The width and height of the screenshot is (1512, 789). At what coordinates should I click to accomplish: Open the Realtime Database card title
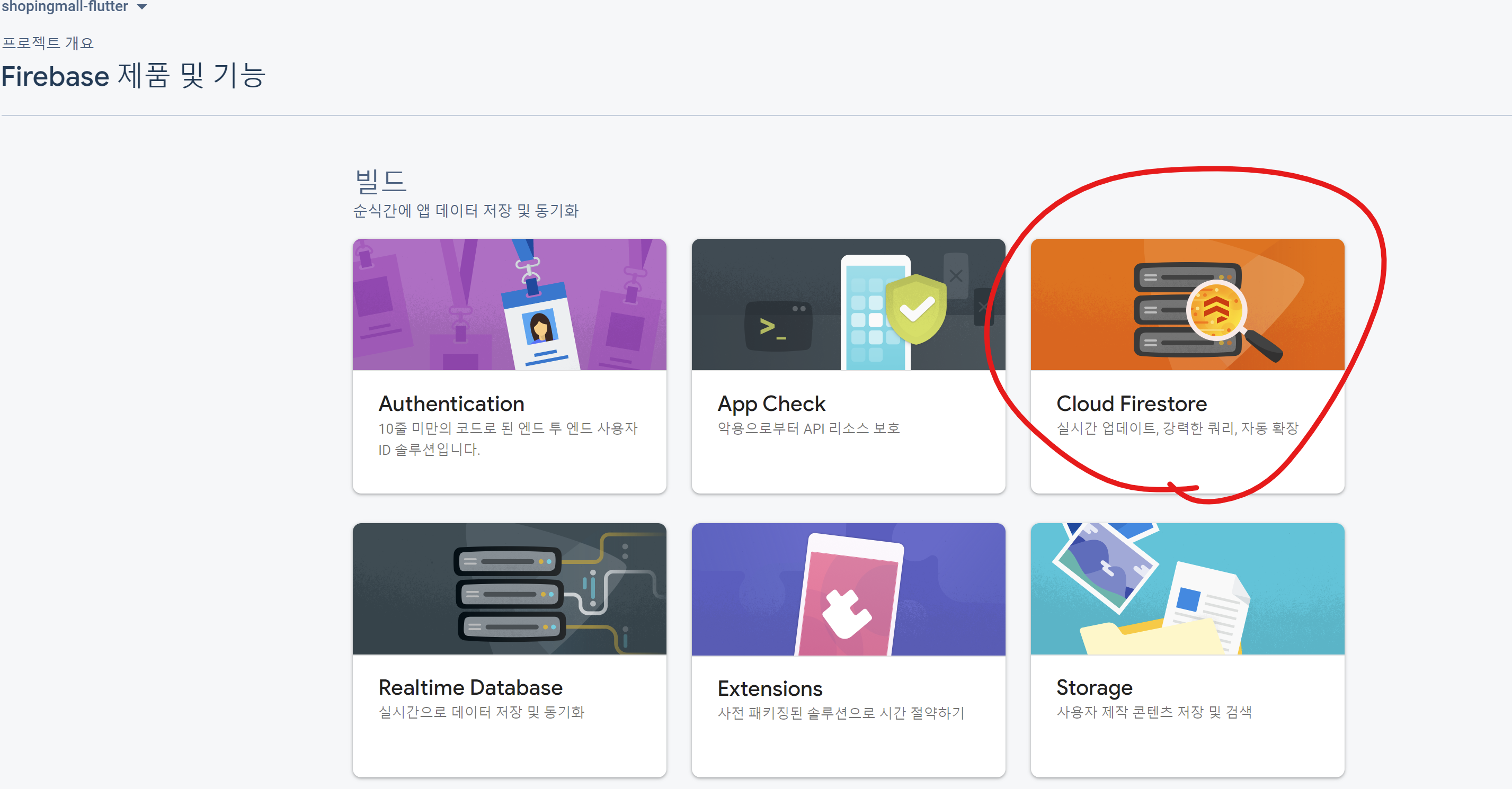click(470, 687)
